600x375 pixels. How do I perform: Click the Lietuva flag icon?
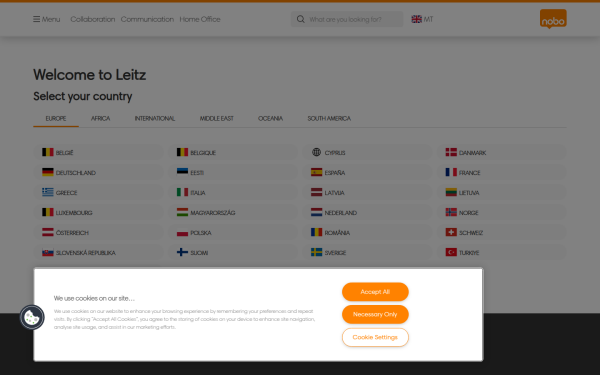(x=451, y=192)
